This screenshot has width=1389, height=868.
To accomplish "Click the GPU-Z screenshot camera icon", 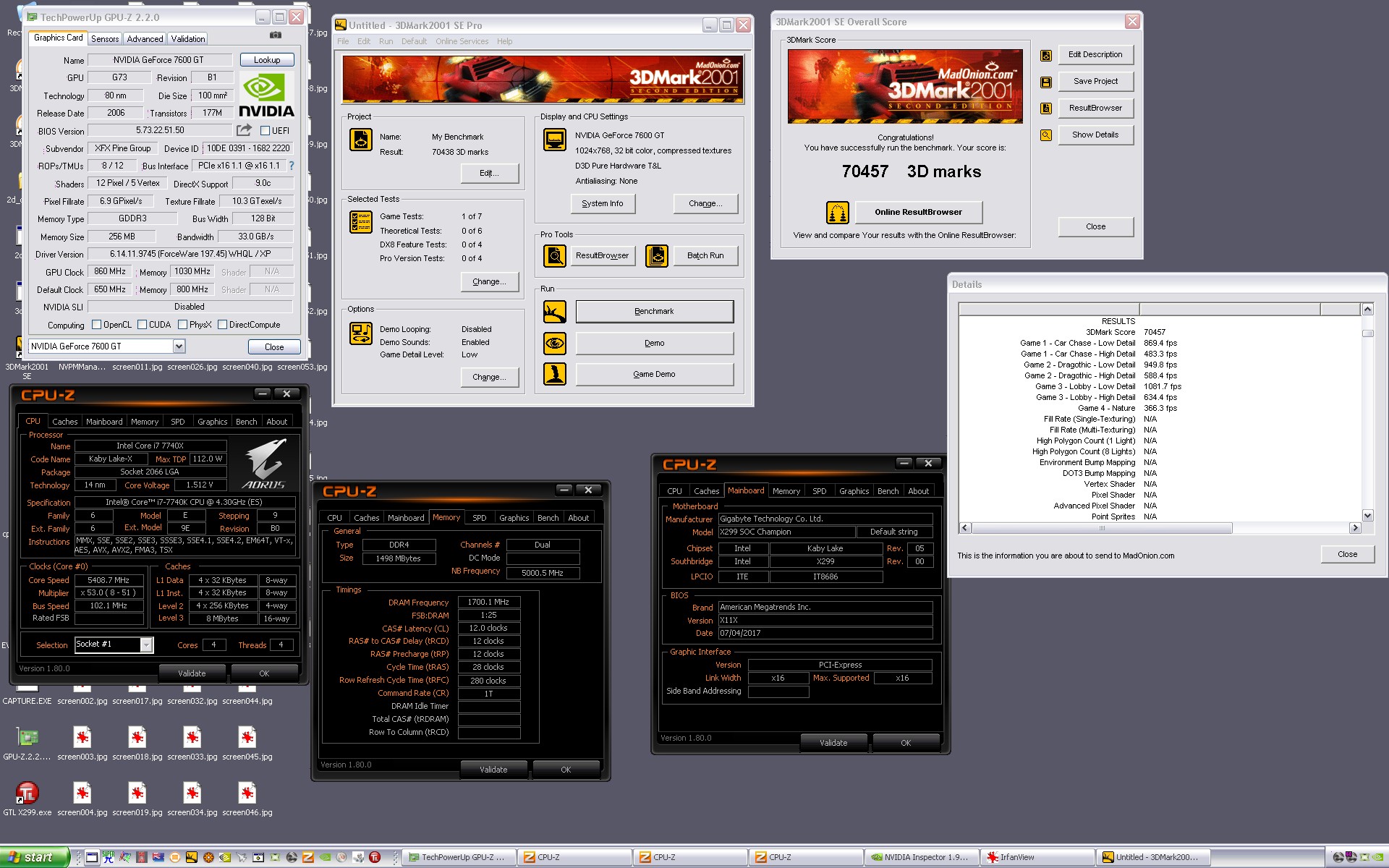I will [x=276, y=35].
